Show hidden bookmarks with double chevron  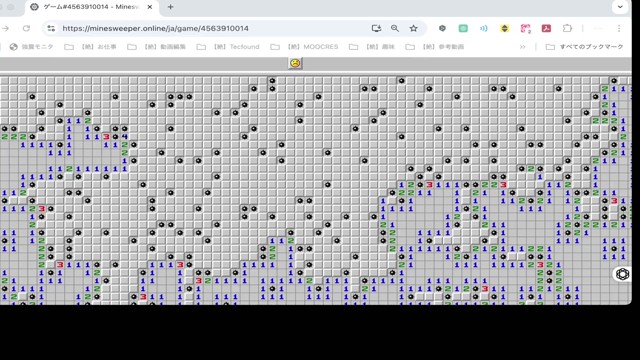522,47
